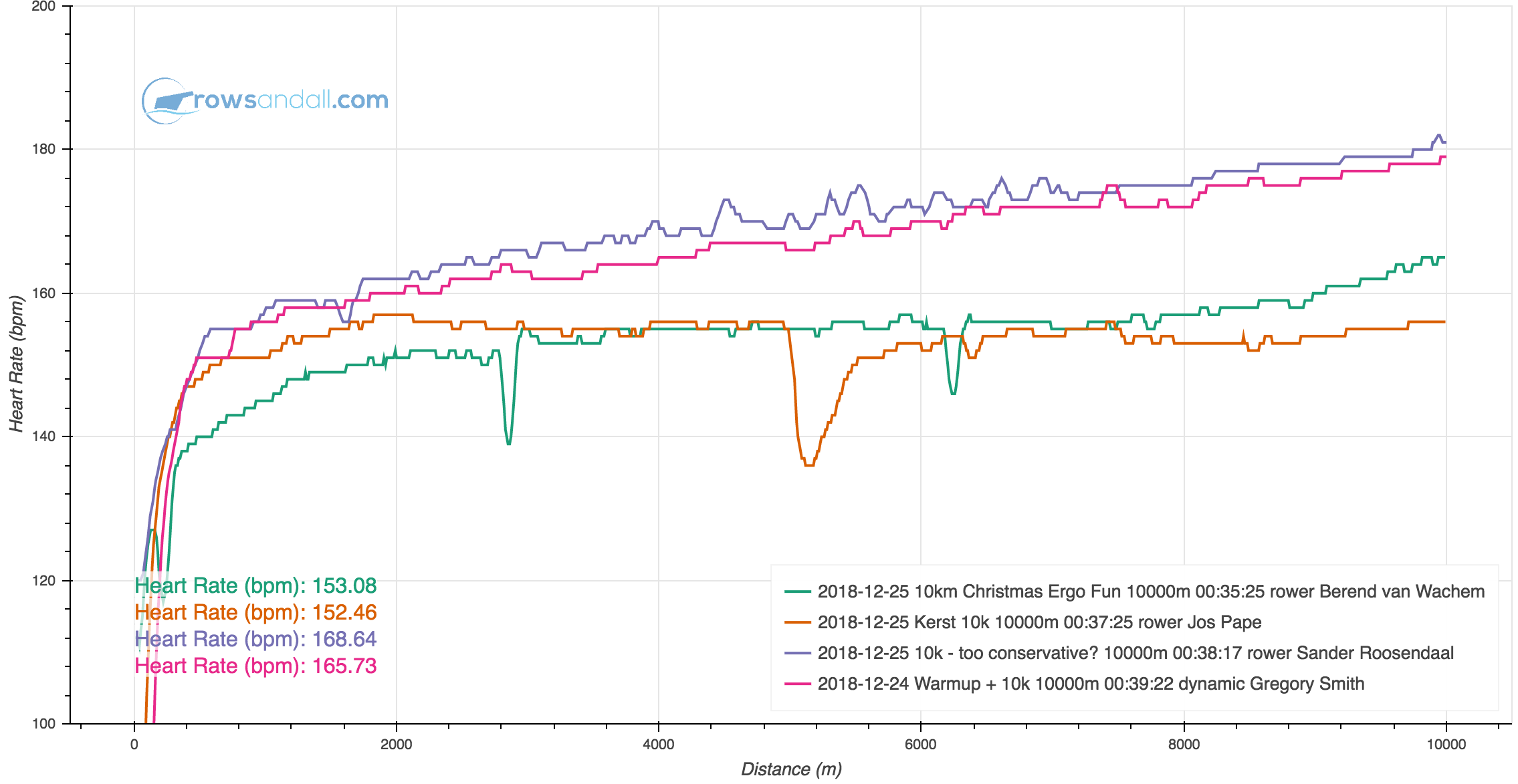
Task: Click the 'Distance (m)' x-axis title
Action: click(791, 769)
